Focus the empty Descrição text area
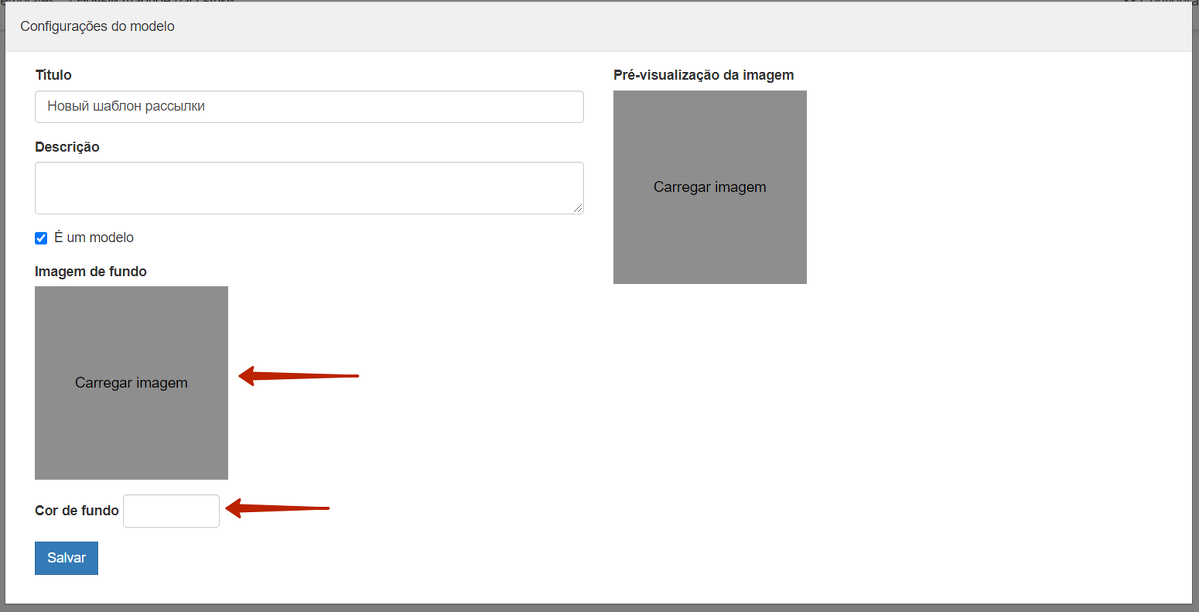 (x=308, y=187)
